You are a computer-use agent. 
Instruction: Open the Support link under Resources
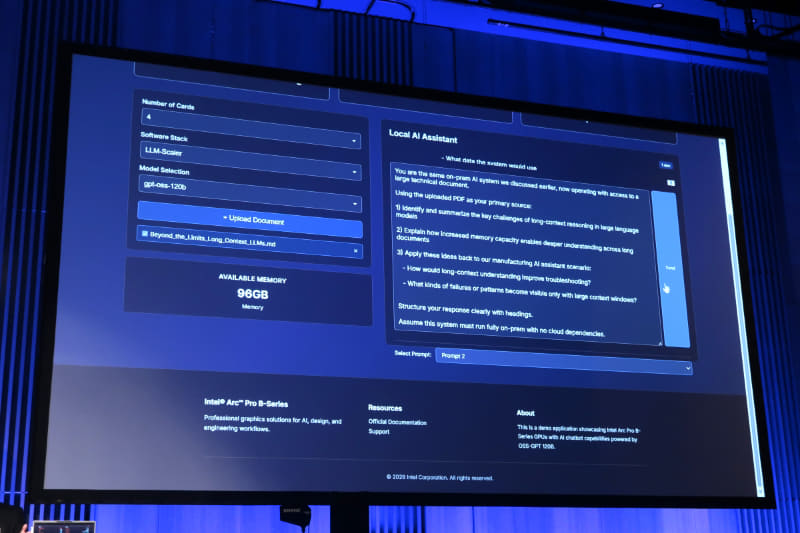point(379,432)
